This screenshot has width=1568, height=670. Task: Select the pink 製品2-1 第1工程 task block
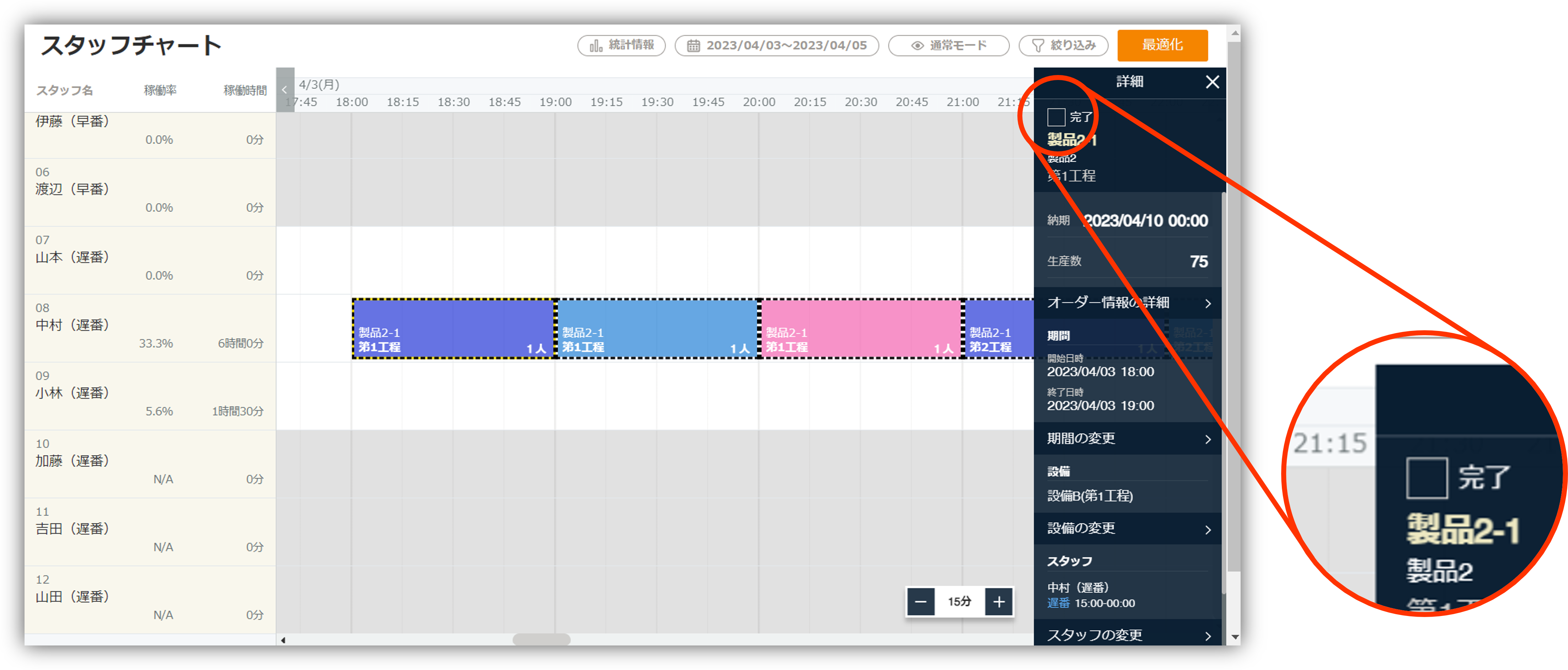click(861, 329)
